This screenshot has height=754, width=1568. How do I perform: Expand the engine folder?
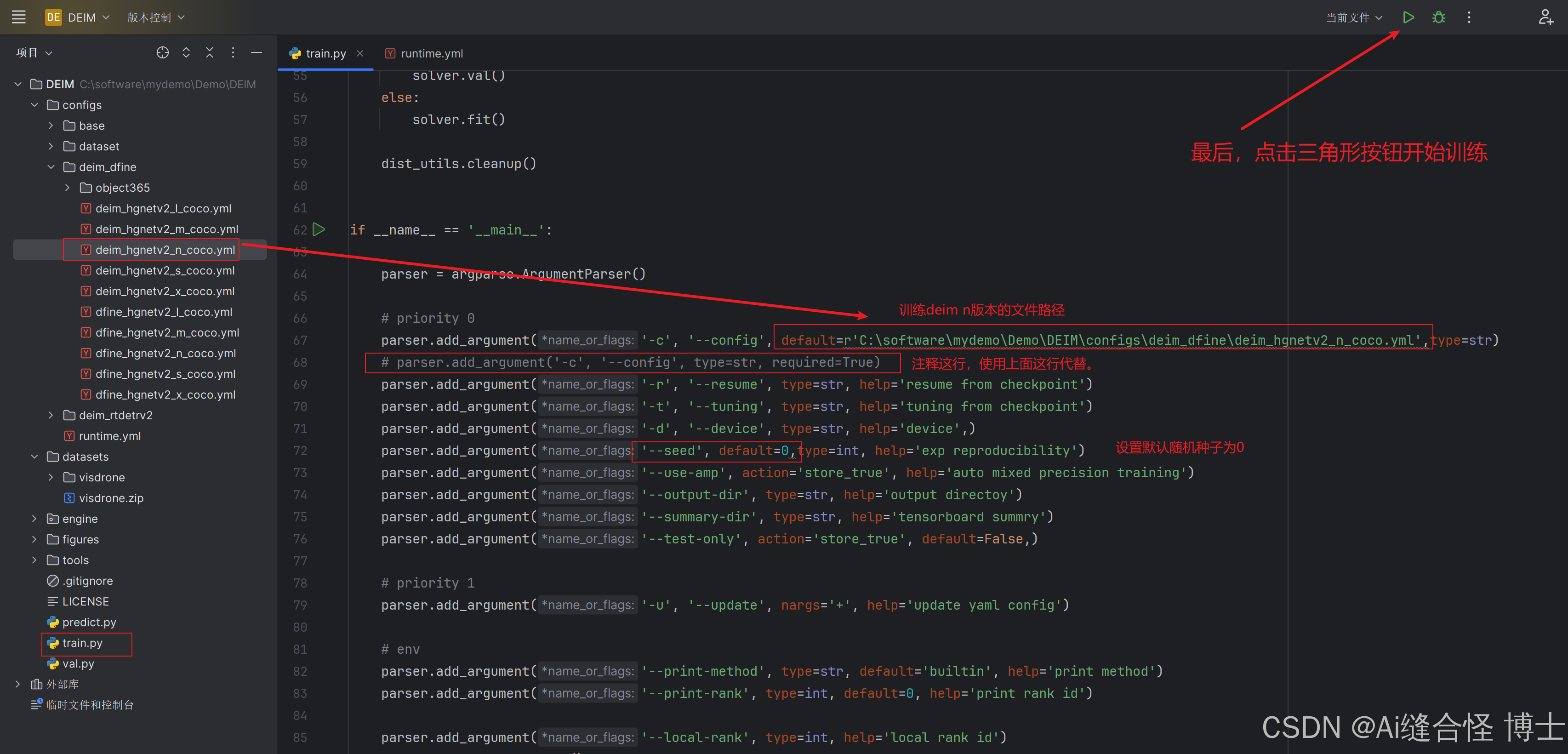[x=34, y=519]
